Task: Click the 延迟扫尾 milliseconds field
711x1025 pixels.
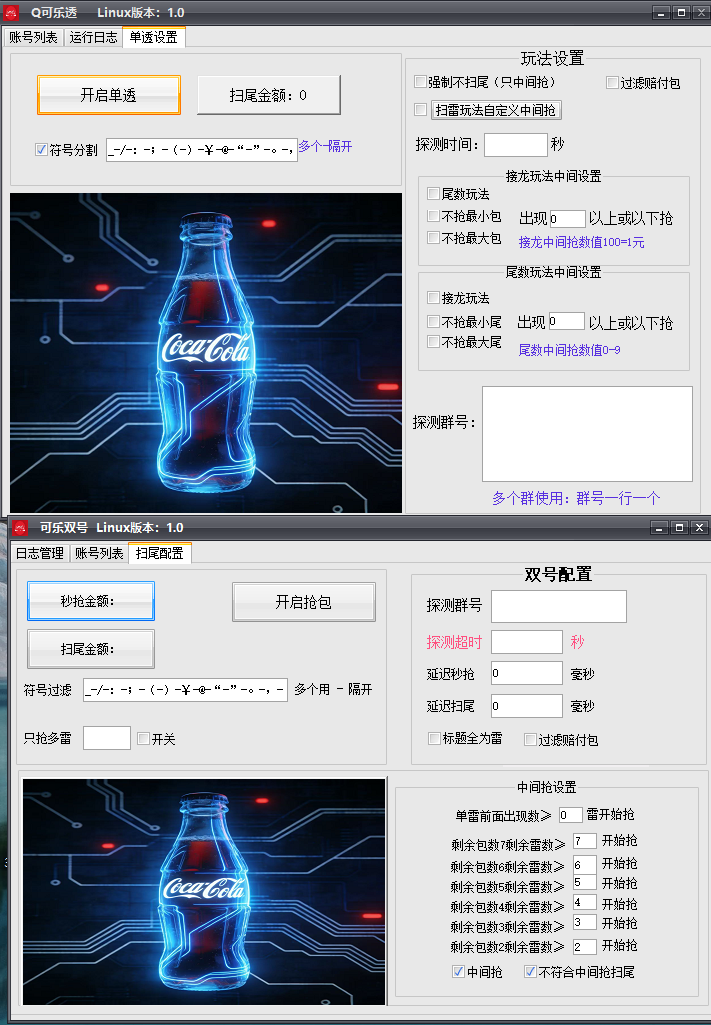Action: tap(527, 706)
